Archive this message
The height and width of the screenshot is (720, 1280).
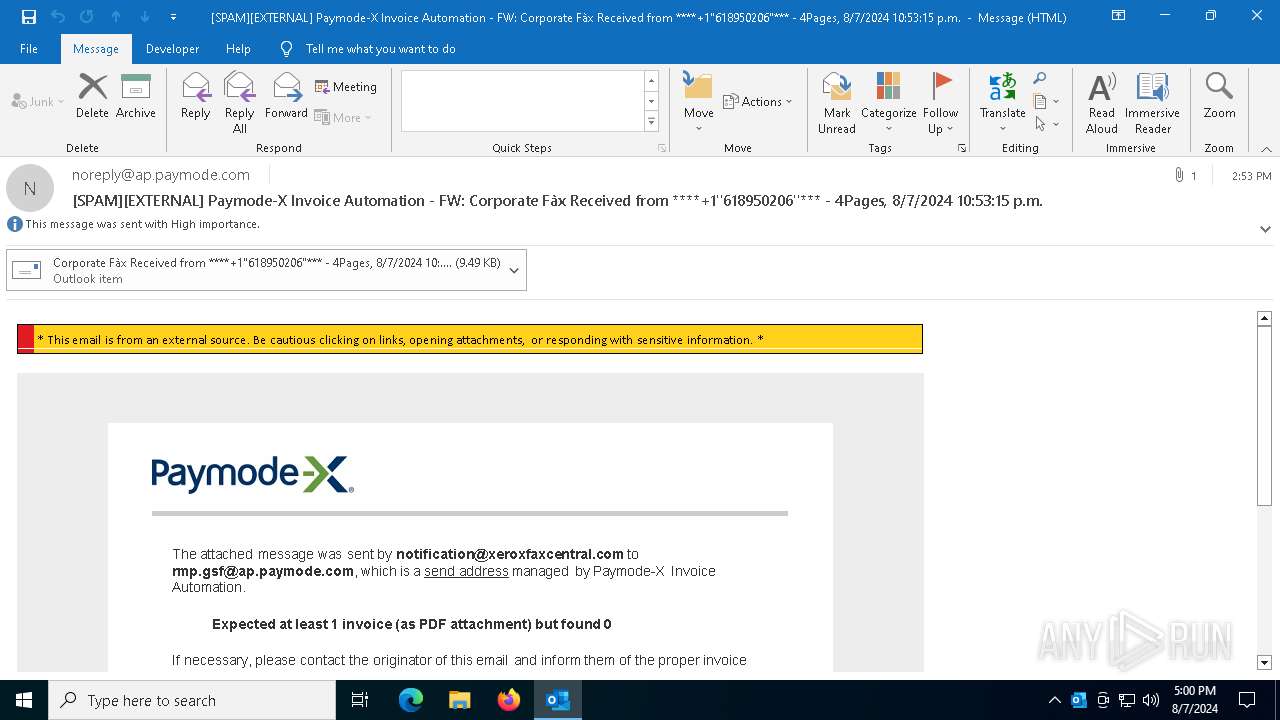(136, 96)
